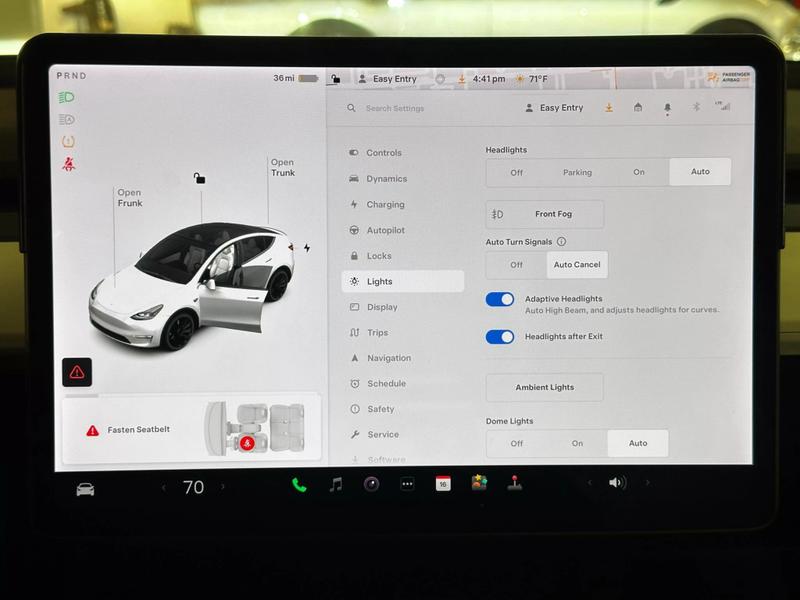Viewport: 800px width, 600px height.
Task: Launch the Arcade joystick icon
Action: pos(515,484)
